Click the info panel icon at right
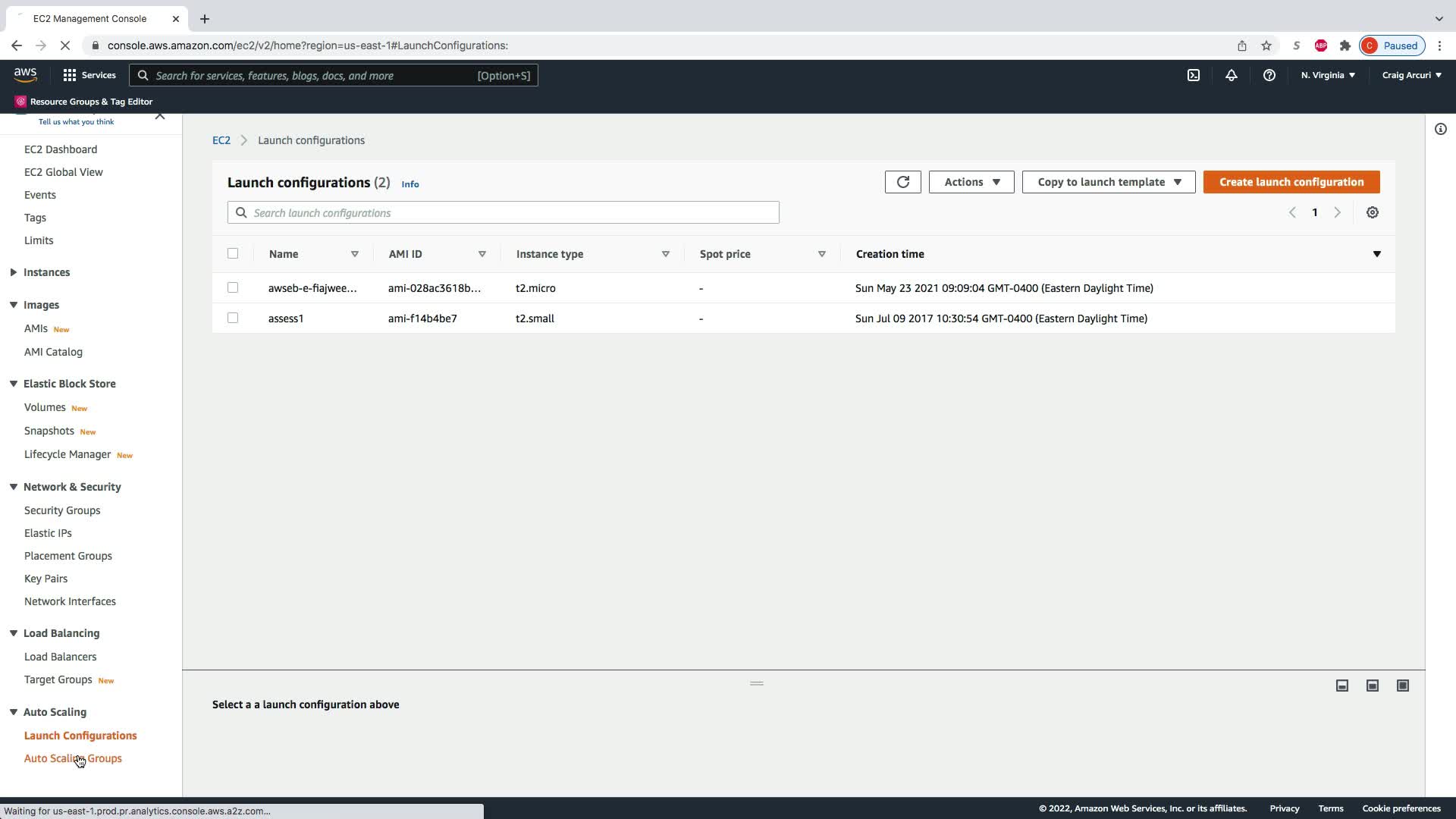Viewport: 1456px width, 819px height. [x=1440, y=129]
